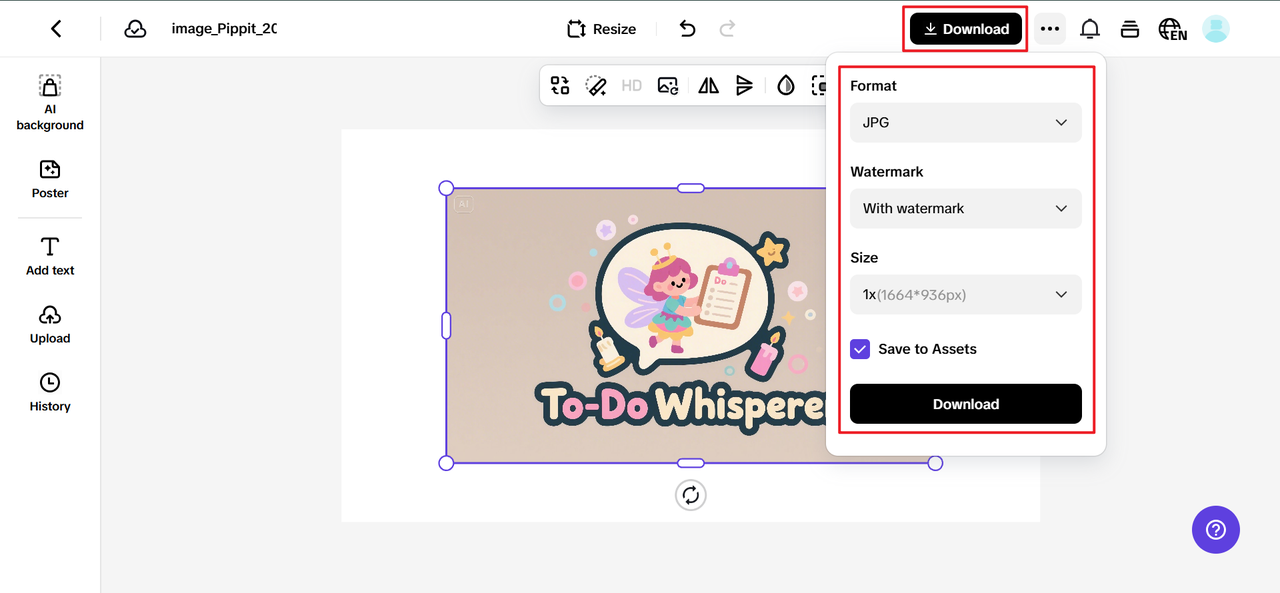Viewport: 1280px width, 593px height.
Task: Open the notifications bell
Action: click(x=1089, y=29)
